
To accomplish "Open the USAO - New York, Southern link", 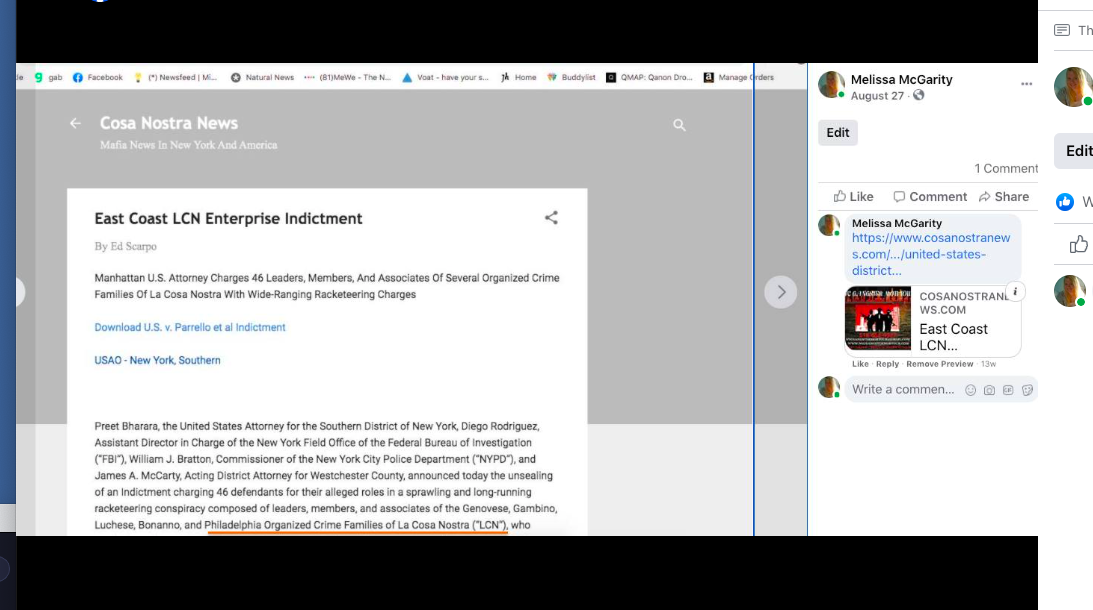I will [x=158, y=360].
